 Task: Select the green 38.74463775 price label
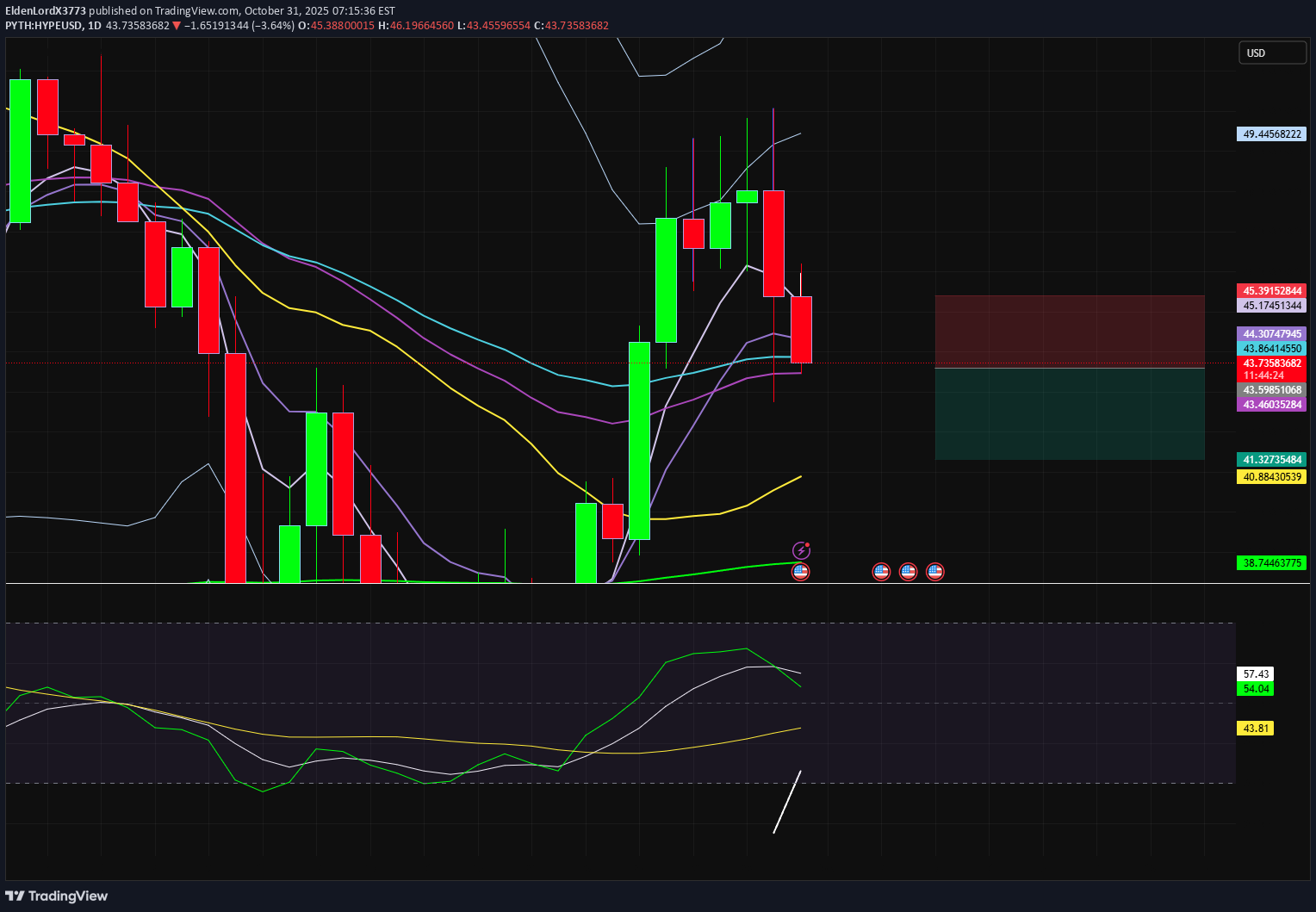click(x=1271, y=563)
